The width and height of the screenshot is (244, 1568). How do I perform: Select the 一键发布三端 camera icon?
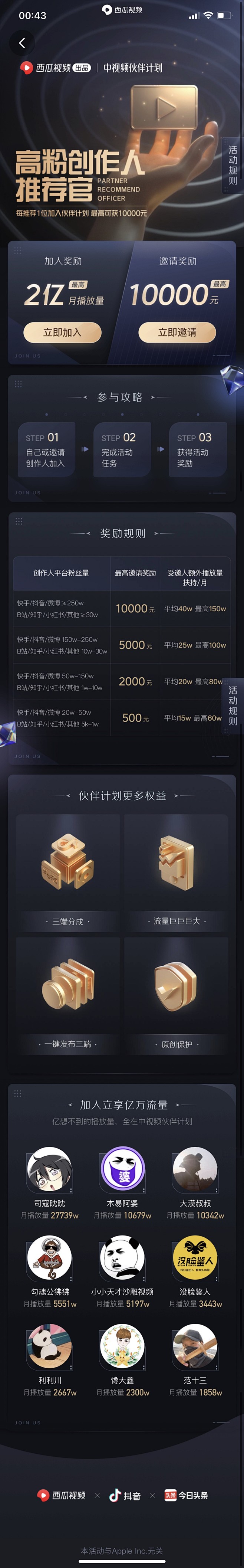pyautogui.click(x=67, y=985)
